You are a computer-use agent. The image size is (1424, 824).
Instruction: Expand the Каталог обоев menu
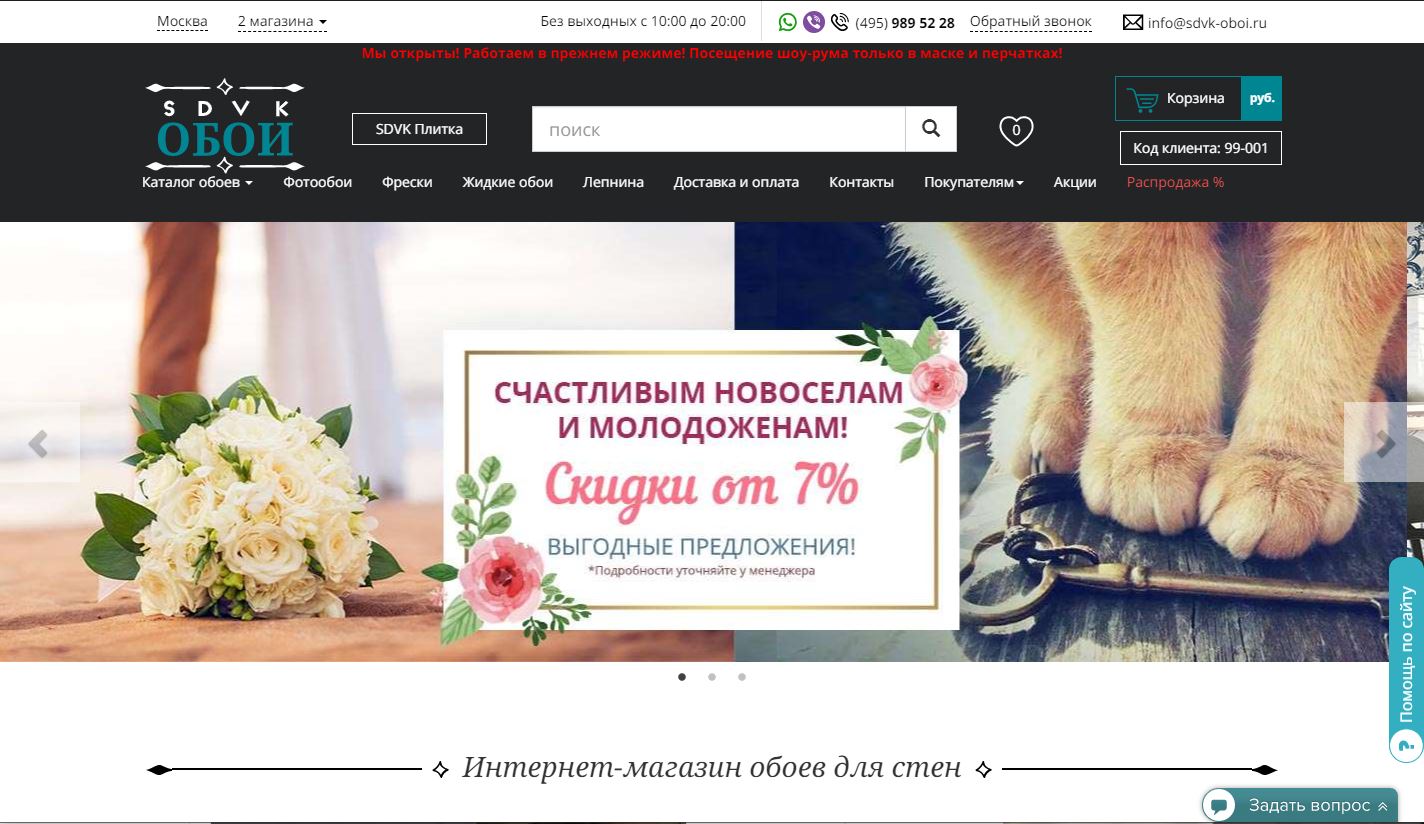[x=197, y=182]
